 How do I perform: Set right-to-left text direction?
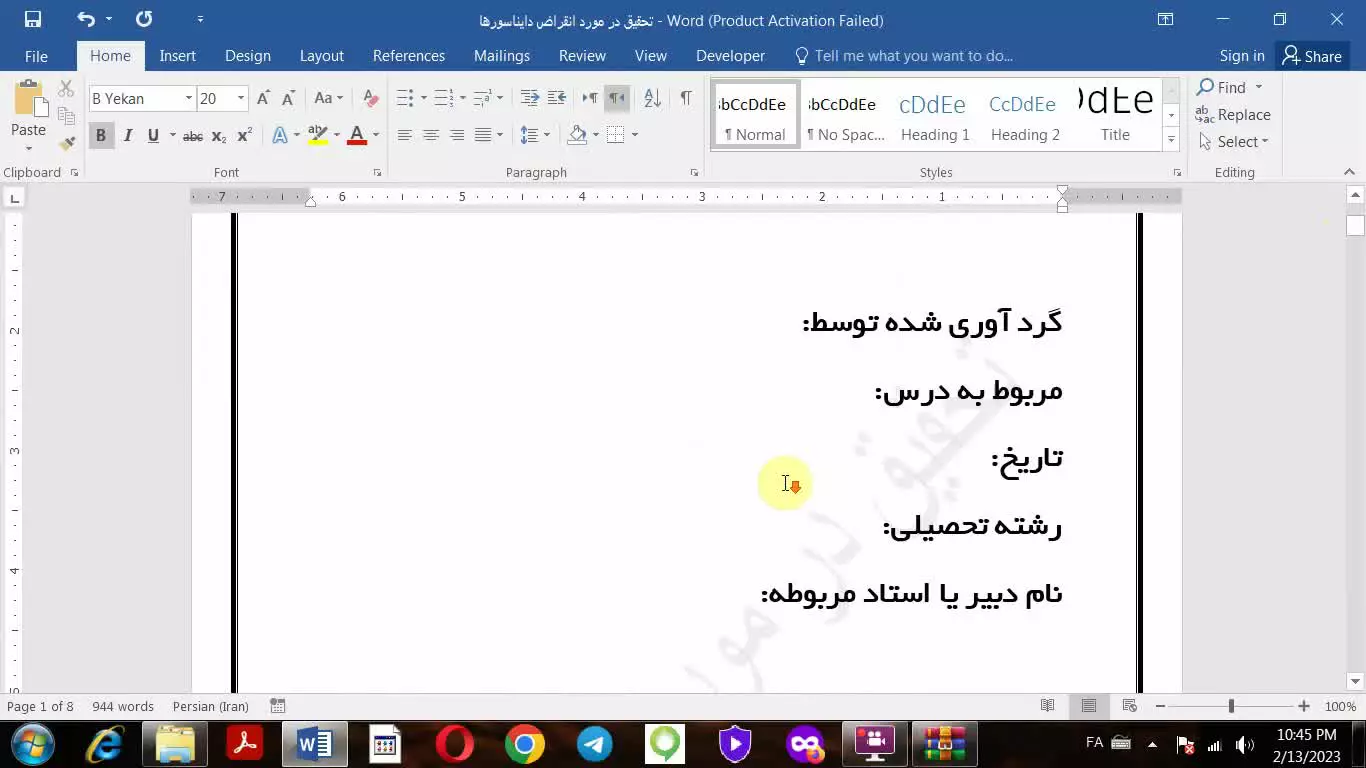point(616,98)
